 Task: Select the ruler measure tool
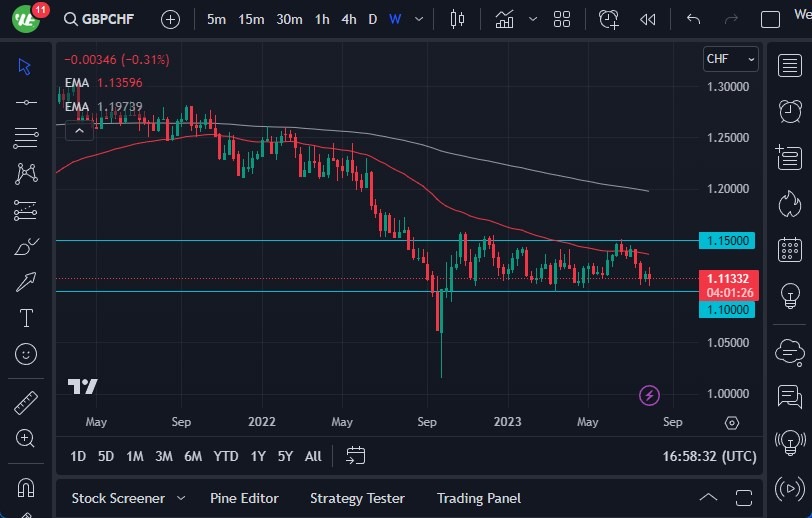click(x=26, y=403)
